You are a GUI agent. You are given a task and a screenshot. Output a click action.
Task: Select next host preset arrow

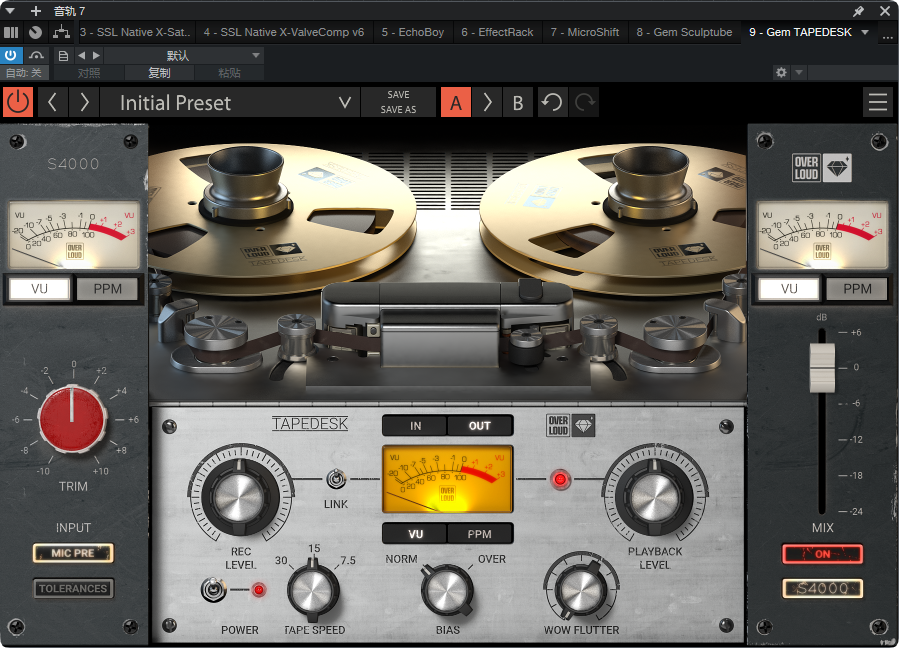pos(96,56)
